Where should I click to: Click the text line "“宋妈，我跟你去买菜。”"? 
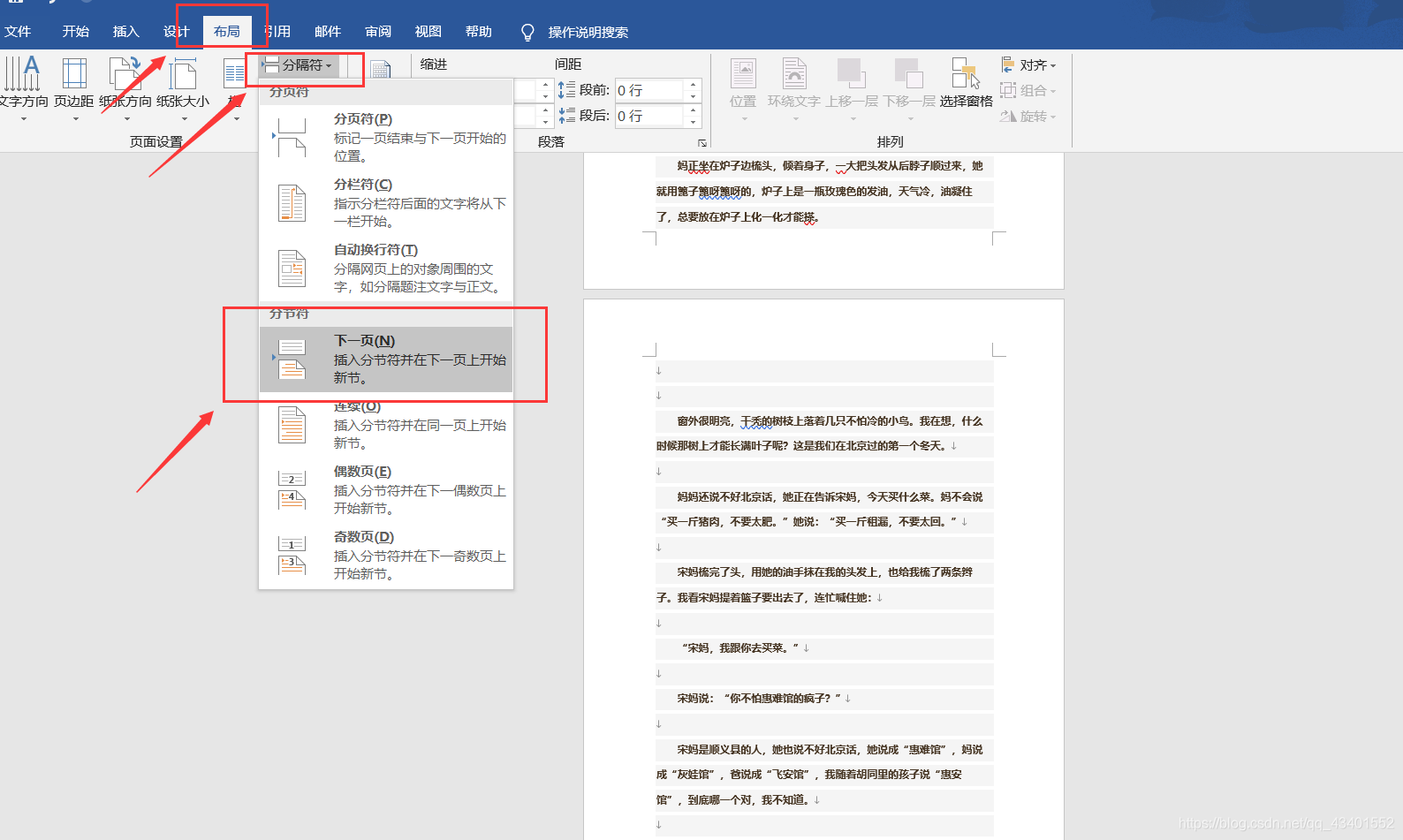tap(740, 648)
